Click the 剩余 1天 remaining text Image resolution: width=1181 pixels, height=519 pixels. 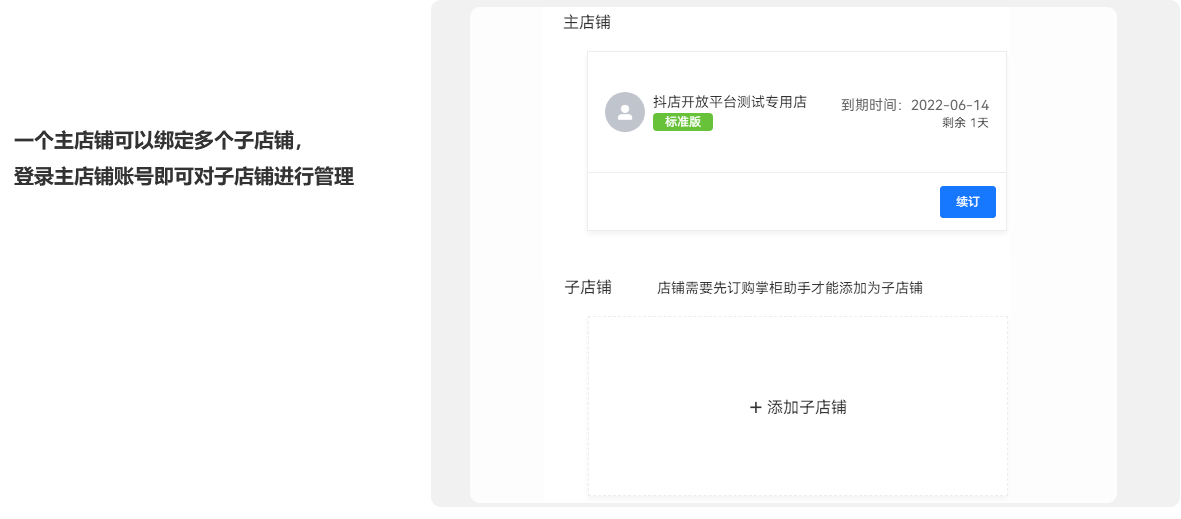pos(965,123)
